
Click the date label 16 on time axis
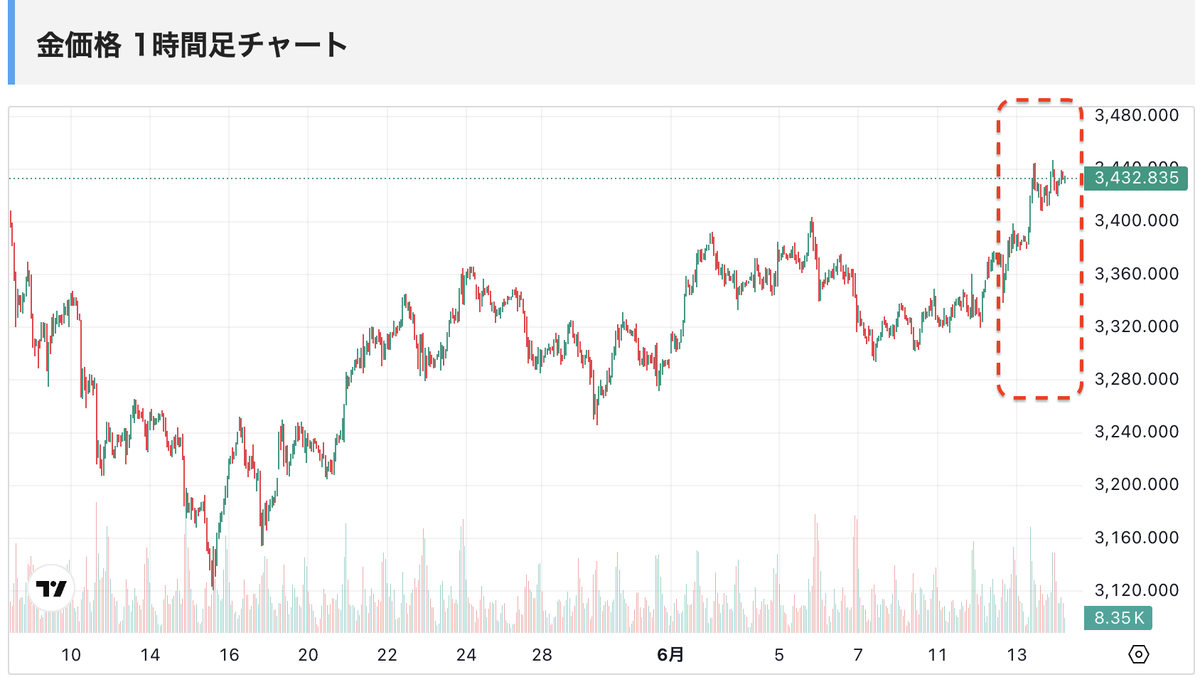[229, 655]
